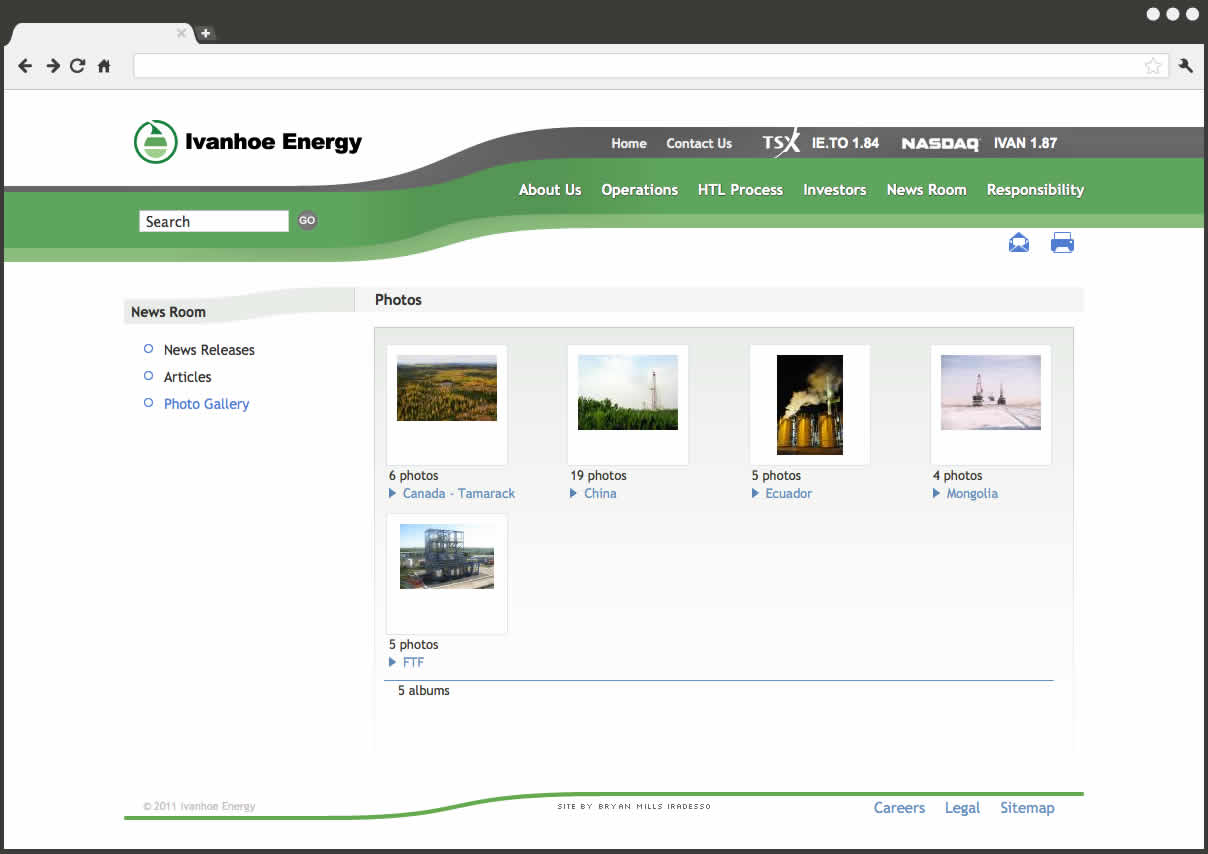Go to browser home icon
The height and width of the screenshot is (854, 1208).
pos(104,66)
